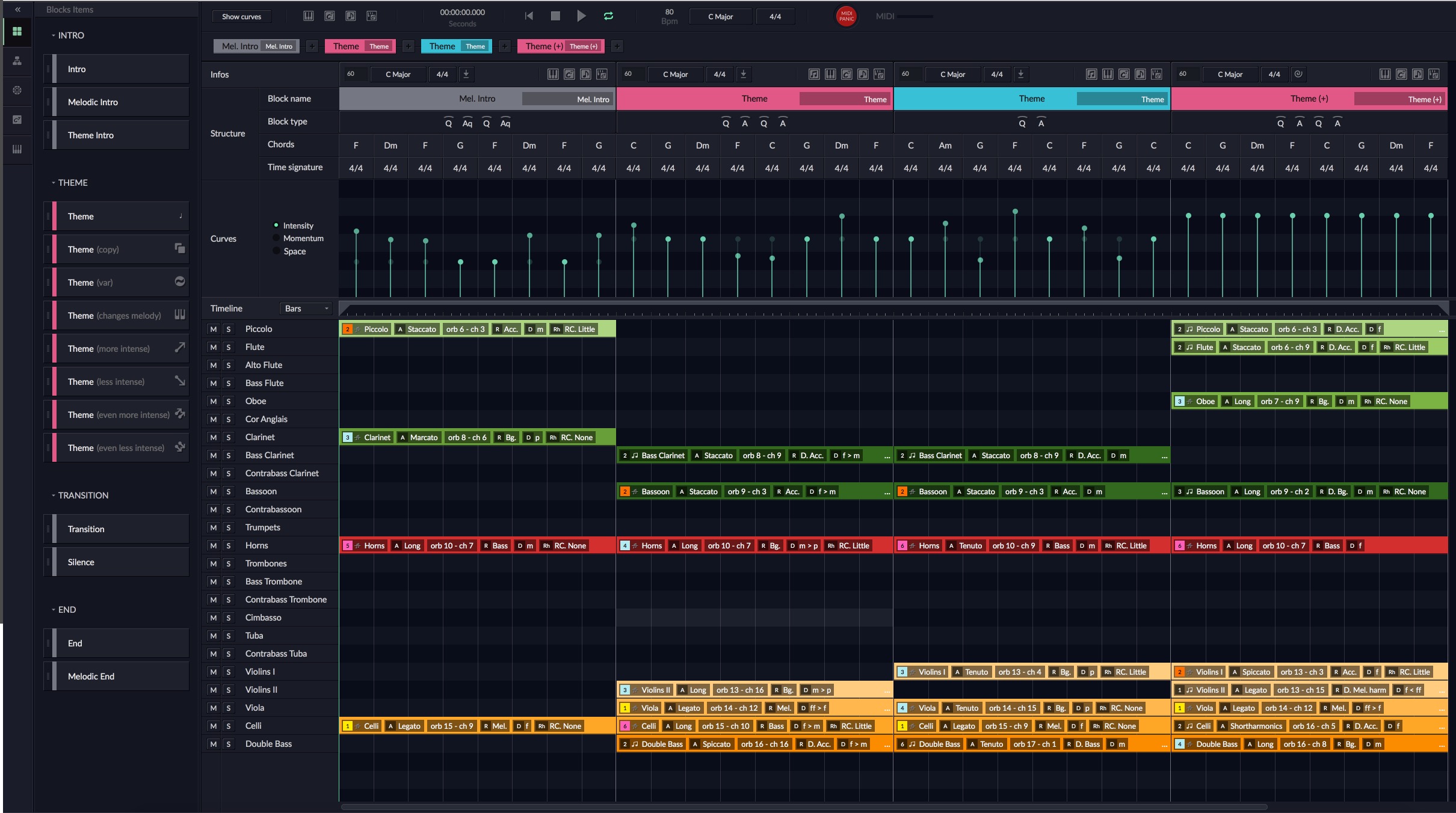Mute the Celli instrument track

213,726
